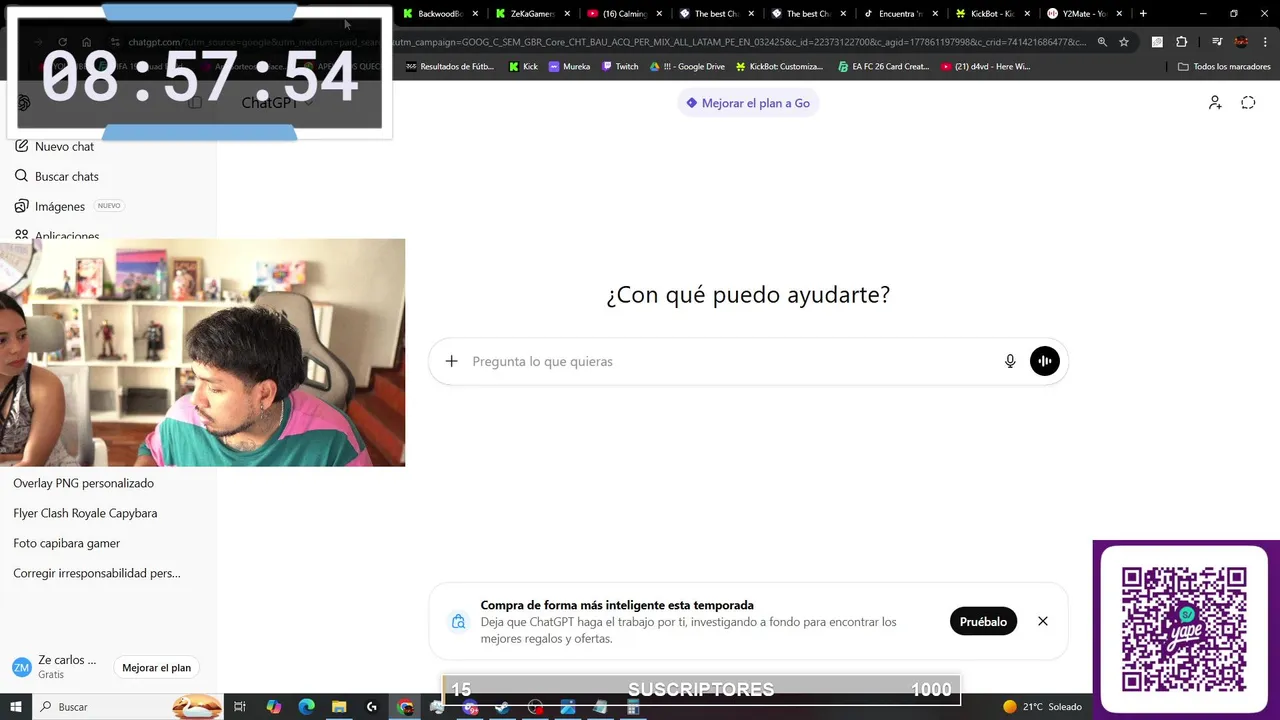Viewport: 1280px width, 720px height.
Task: Open the Windows Start menu
Action: (16, 707)
